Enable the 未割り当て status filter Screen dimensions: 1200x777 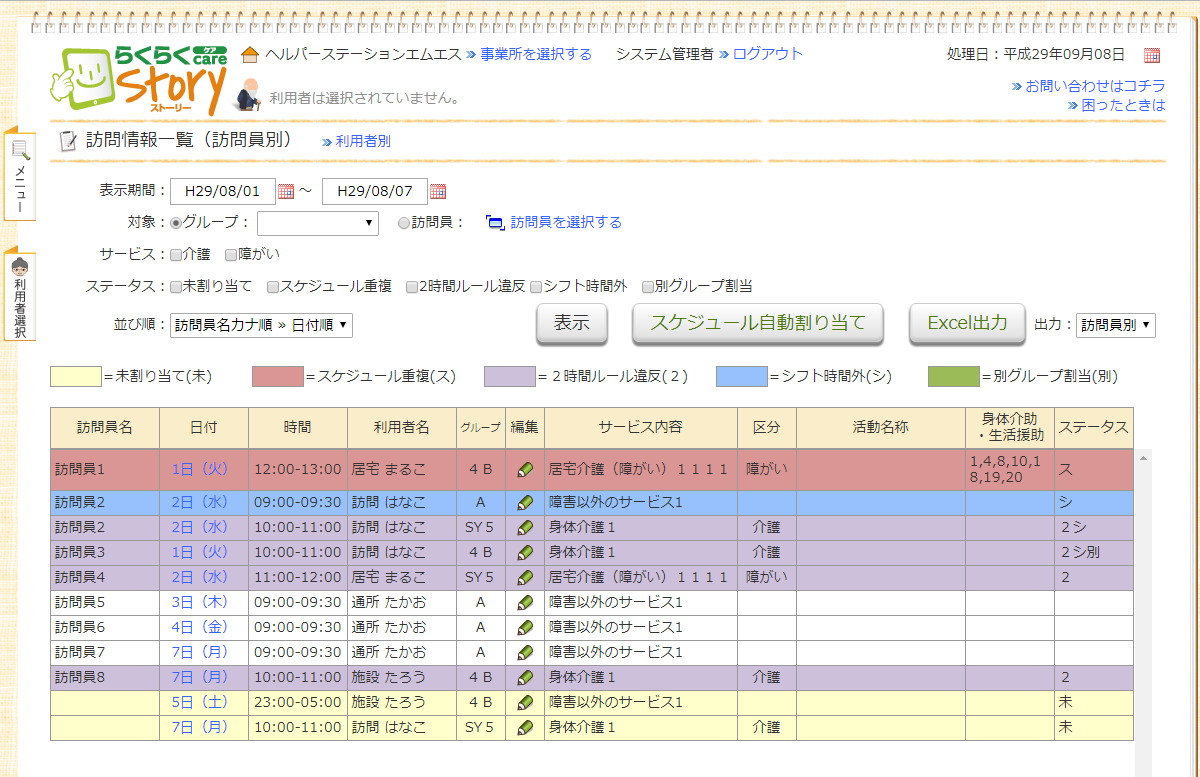tap(176, 287)
